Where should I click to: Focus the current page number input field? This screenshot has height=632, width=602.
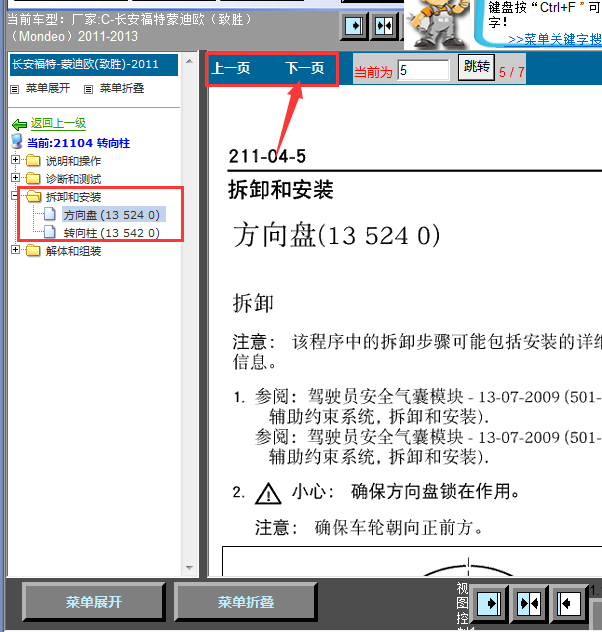coord(423,70)
